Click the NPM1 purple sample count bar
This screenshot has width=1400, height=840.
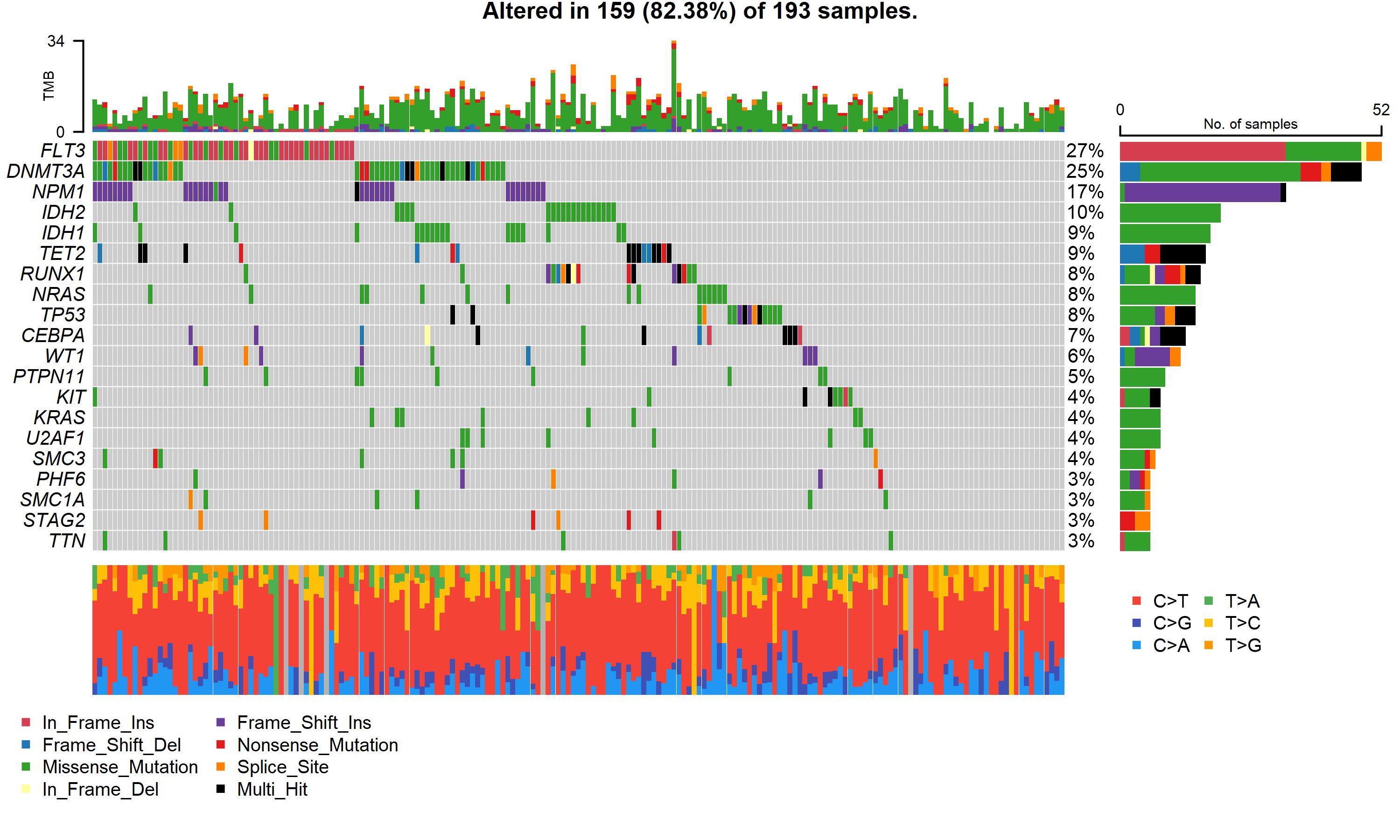tap(1202, 192)
